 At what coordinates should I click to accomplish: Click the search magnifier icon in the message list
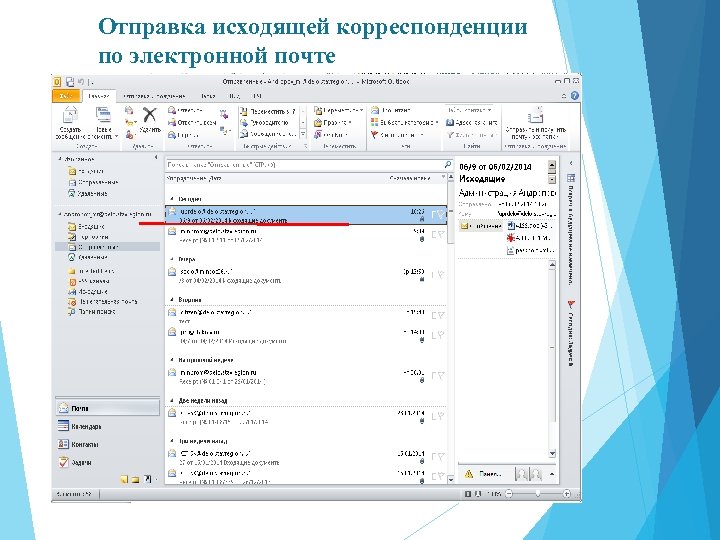tap(448, 164)
